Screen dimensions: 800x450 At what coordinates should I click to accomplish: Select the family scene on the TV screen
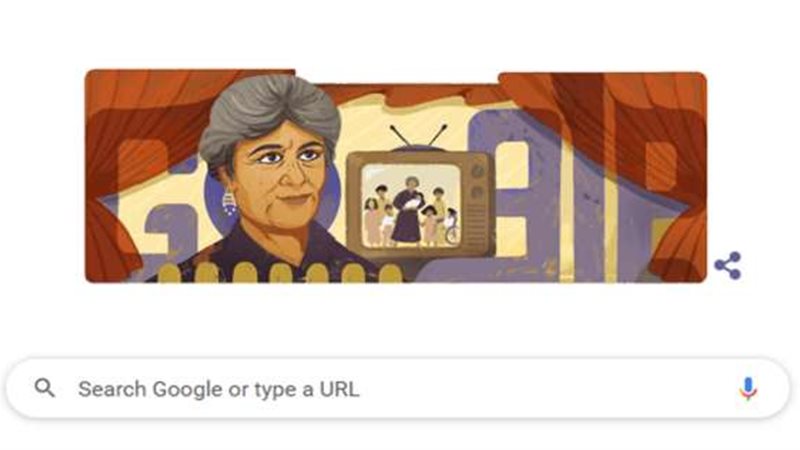411,206
